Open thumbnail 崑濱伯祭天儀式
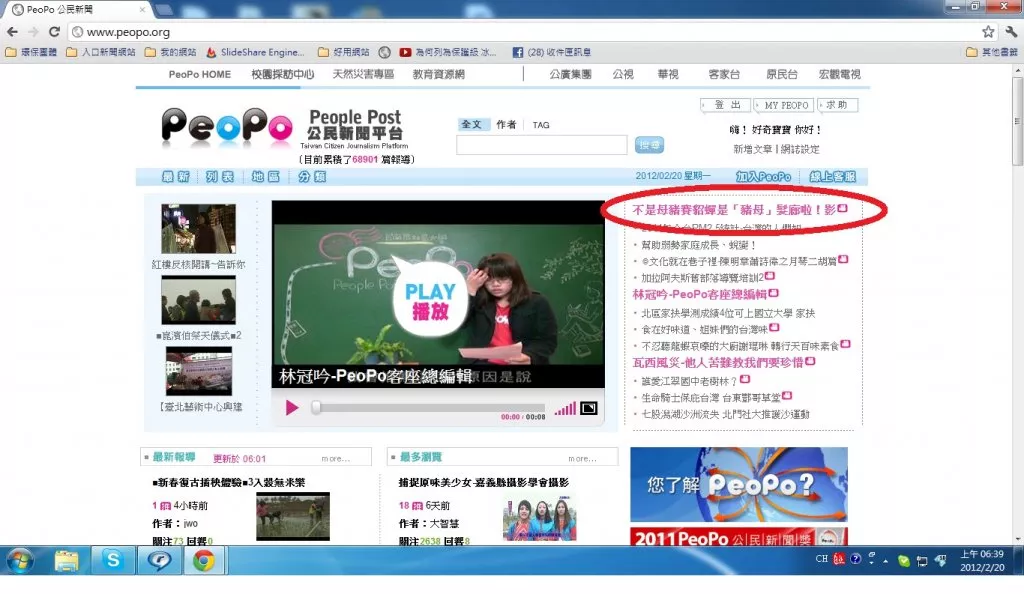This screenshot has height=594, width=1024. (x=199, y=300)
